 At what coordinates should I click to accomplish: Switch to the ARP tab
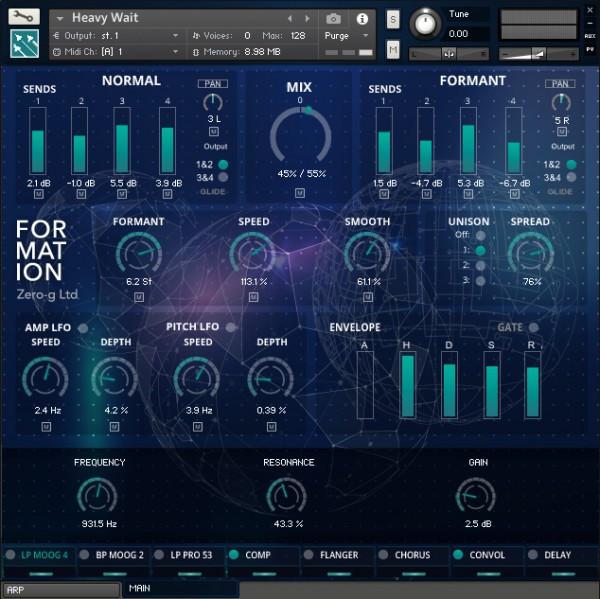point(59,590)
